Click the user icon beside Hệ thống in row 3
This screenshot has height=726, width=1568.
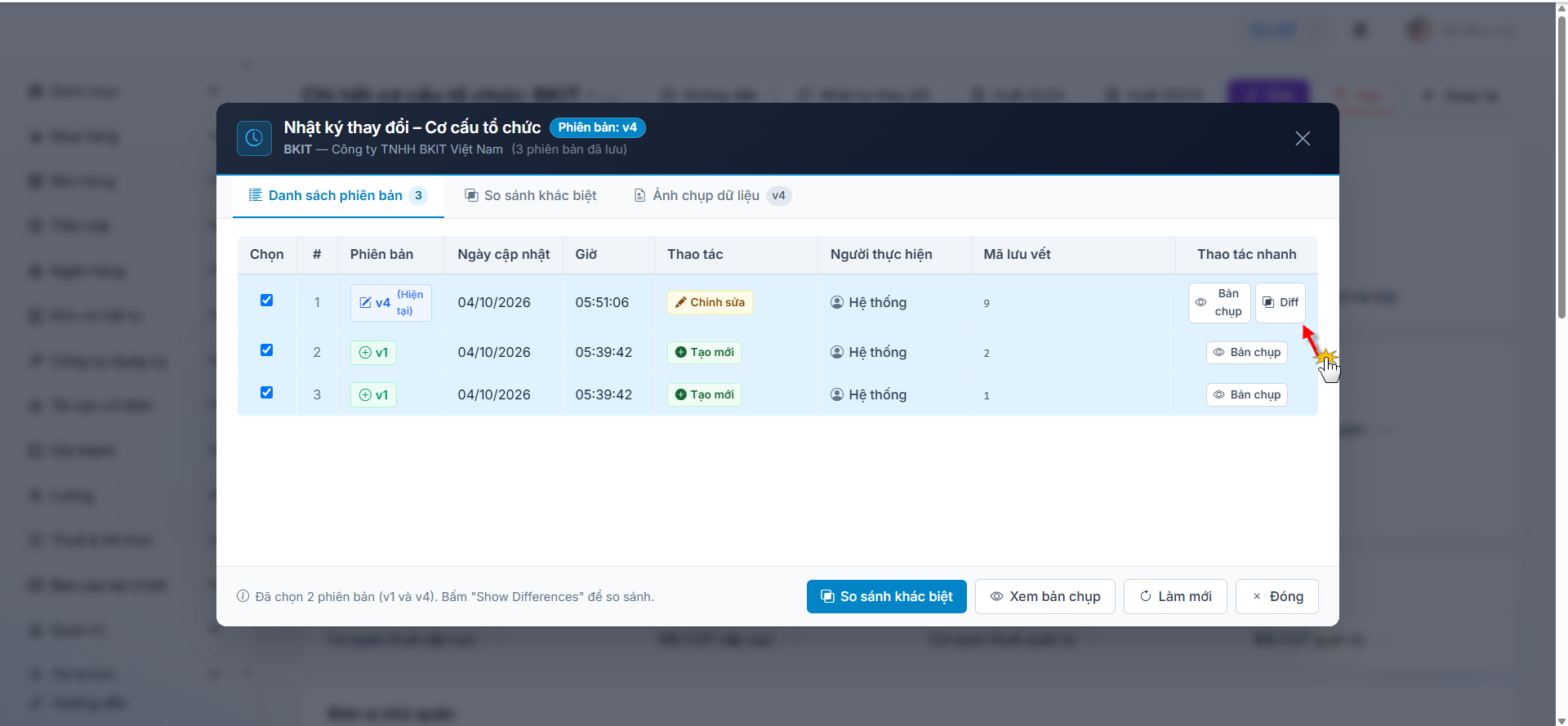(837, 394)
